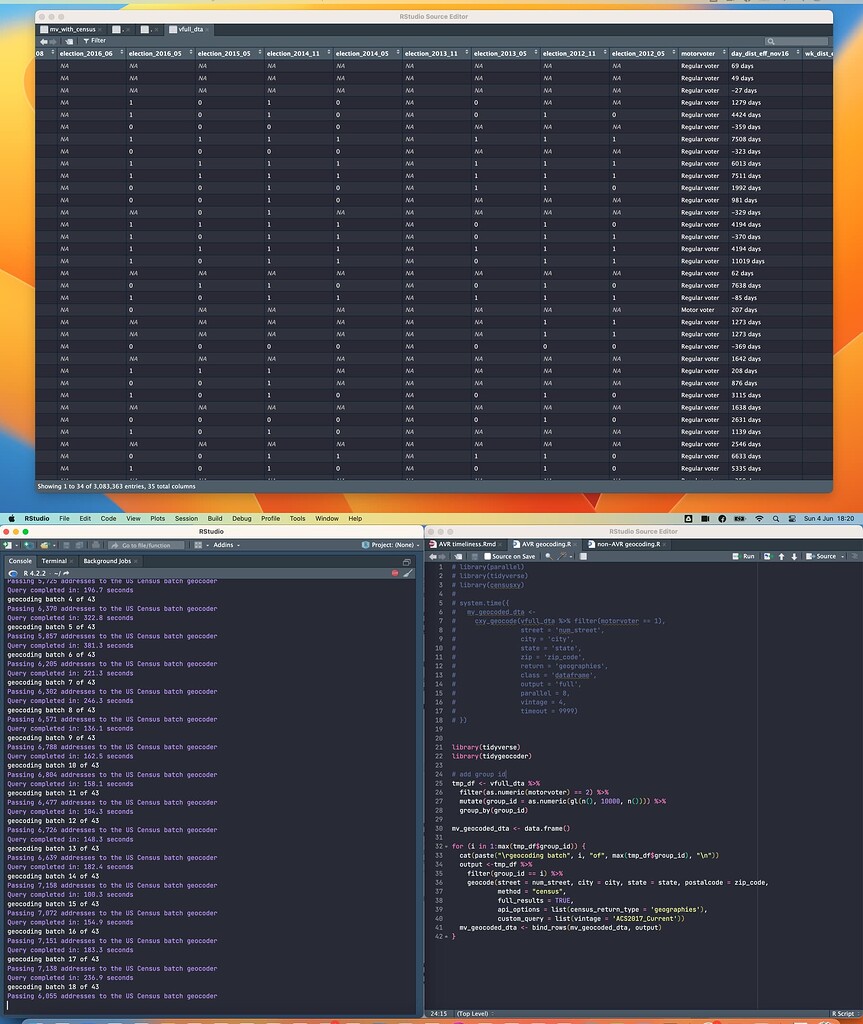Click the magic wand code tools icon

click(561, 557)
